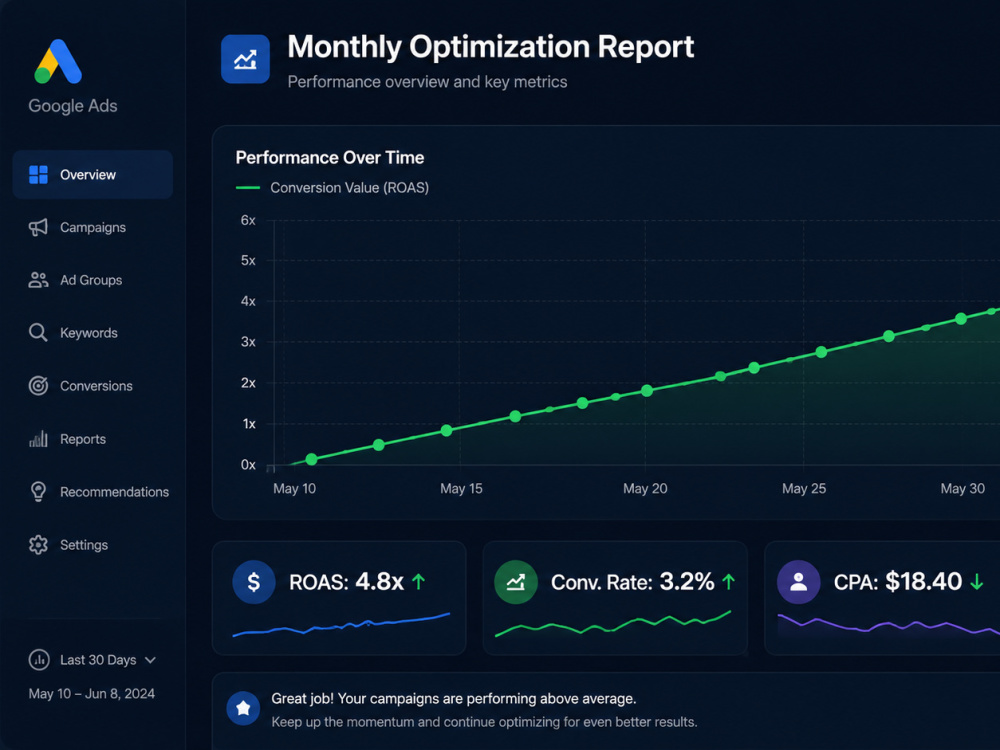Click the May 30 axis label
The image size is (1000, 750).
coord(962,489)
